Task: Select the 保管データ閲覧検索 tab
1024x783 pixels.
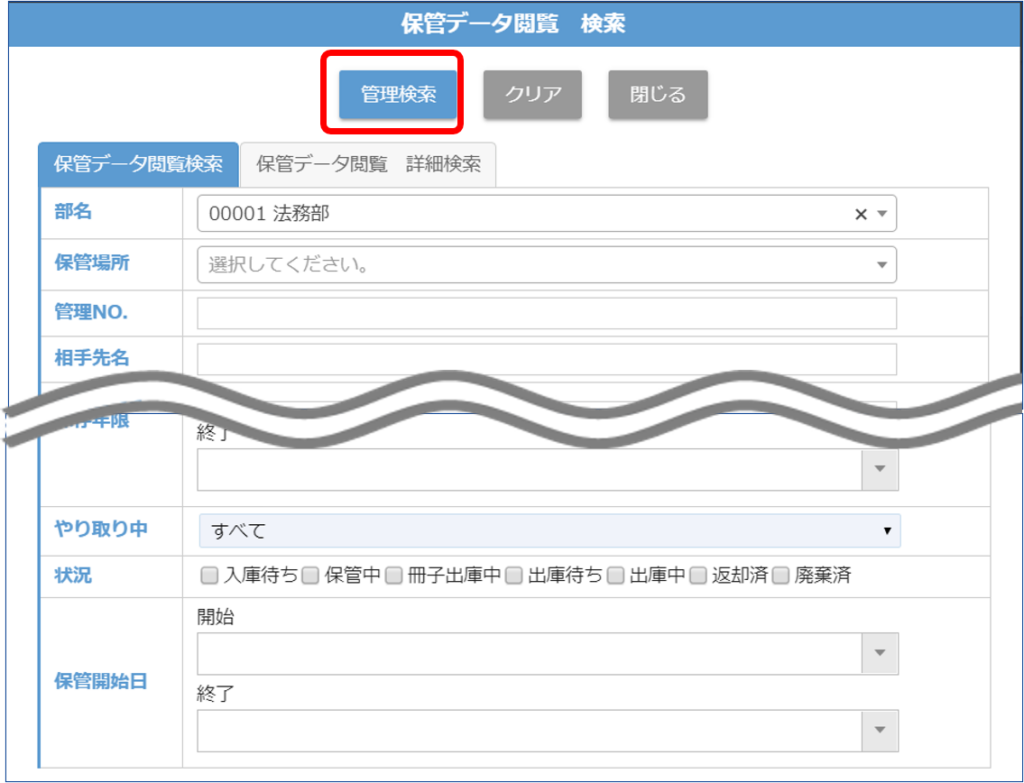Action: coord(138,165)
